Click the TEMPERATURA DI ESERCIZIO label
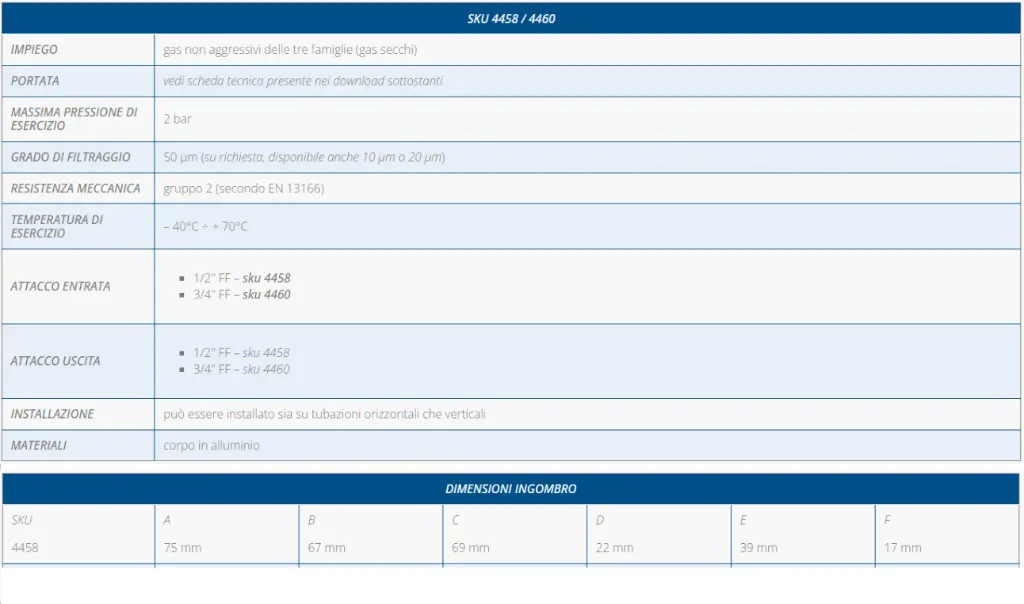Viewport: 1024px width, 604px height. point(57,226)
